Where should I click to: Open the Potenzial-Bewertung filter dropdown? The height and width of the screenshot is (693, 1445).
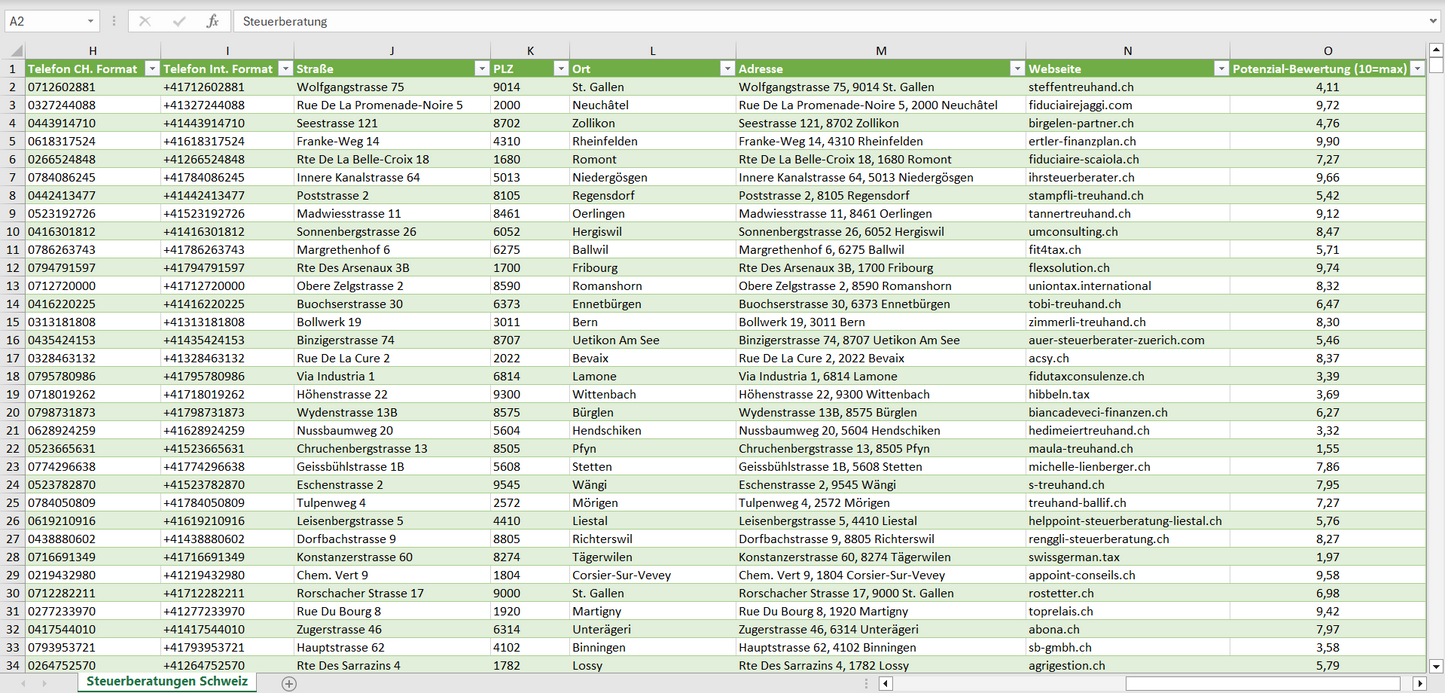[x=1417, y=69]
